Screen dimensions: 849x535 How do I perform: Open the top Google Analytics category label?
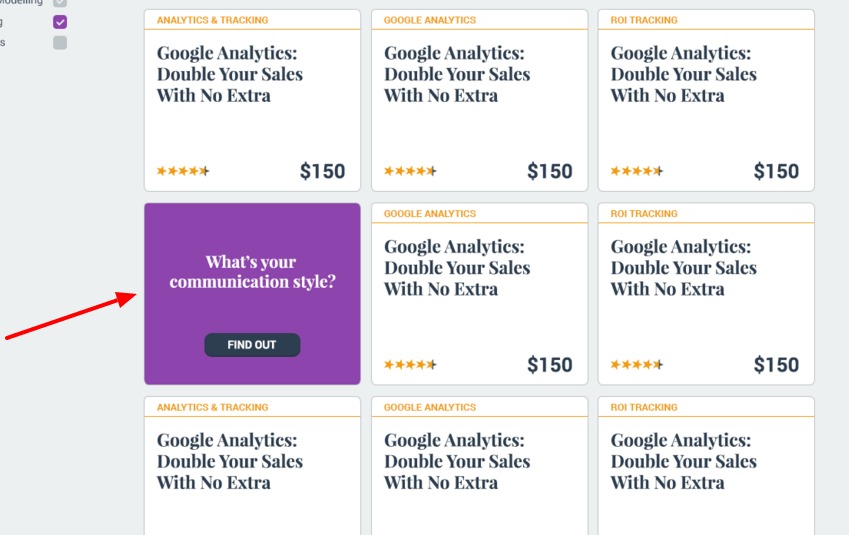point(430,20)
